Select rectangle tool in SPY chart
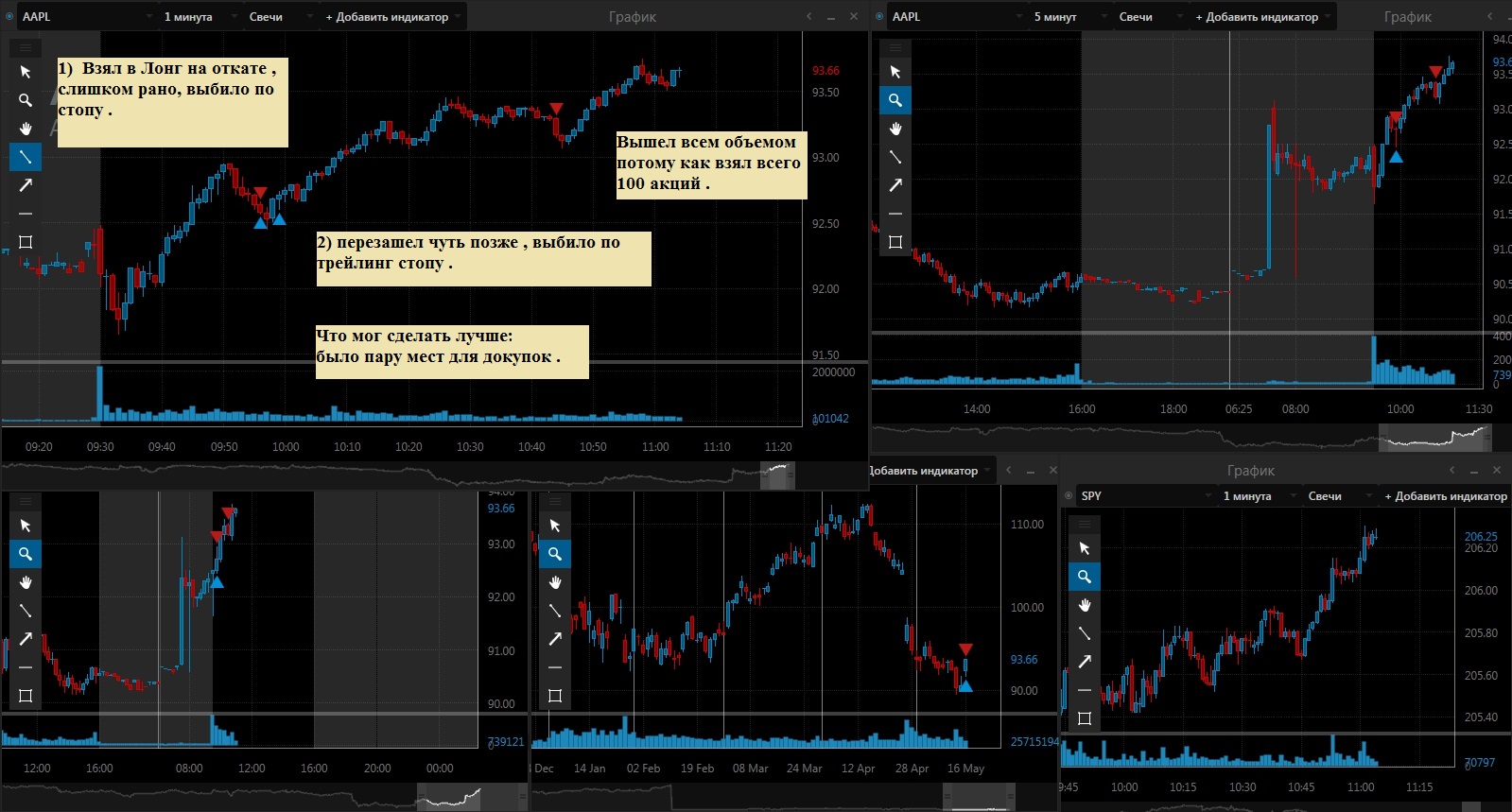This screenshot has height=812, width=1512. coord(1085,718)
